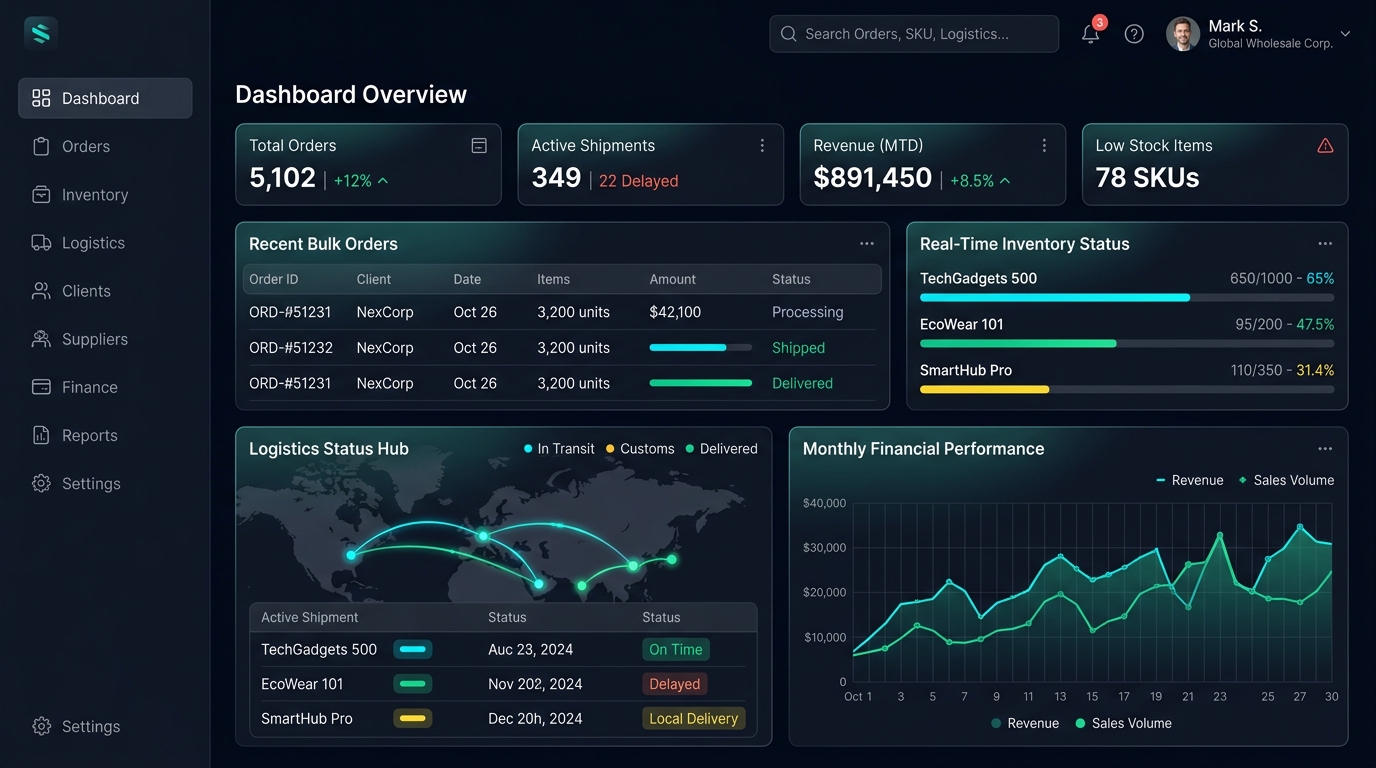Open Real-Time Inventory Status more options
Image resolution: width=1376 pixels, height=768 pixels.
coord(1325,244)
